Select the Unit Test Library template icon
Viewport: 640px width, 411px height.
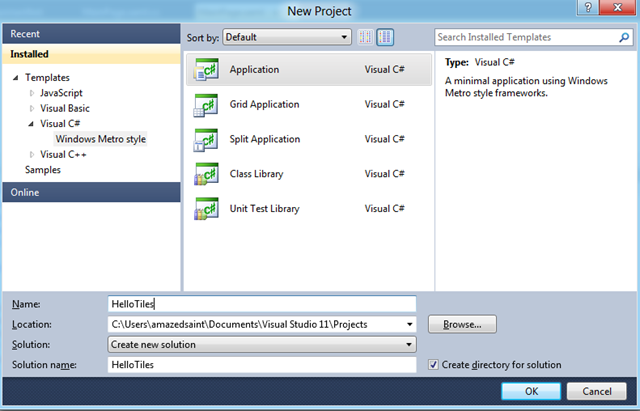click(206, 209)
